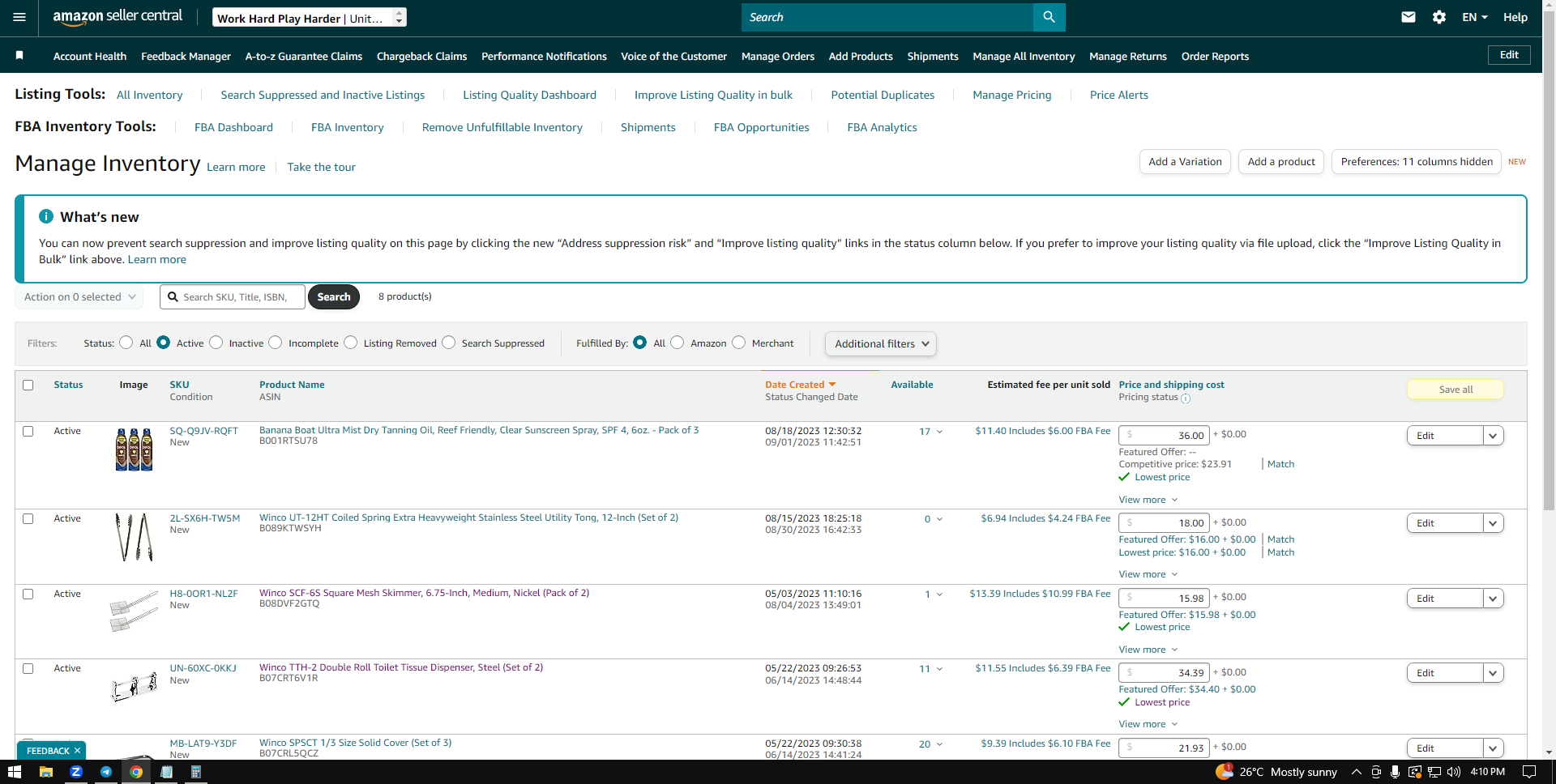Click the search magnifier button in header
The image size is (1556, 784).
1049,17
